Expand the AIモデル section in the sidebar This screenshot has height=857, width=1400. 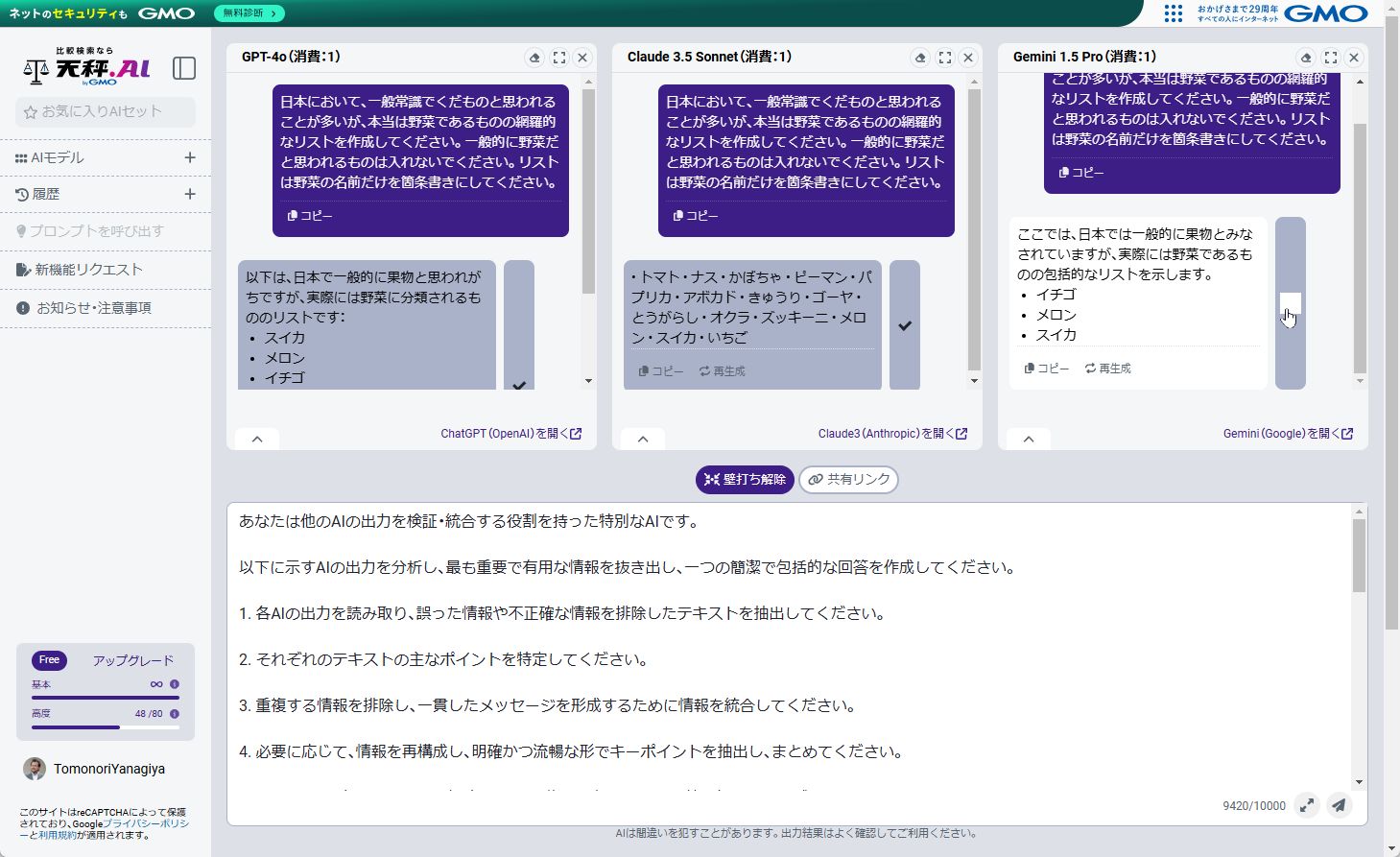coord(190,157)
